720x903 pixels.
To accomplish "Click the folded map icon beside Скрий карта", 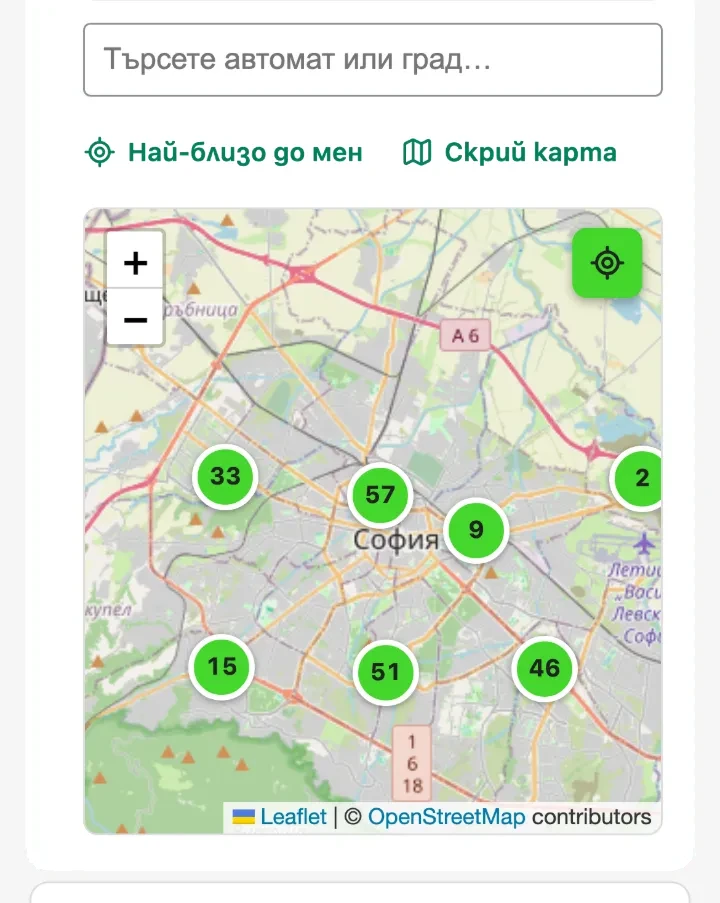I will pos(416,152).
